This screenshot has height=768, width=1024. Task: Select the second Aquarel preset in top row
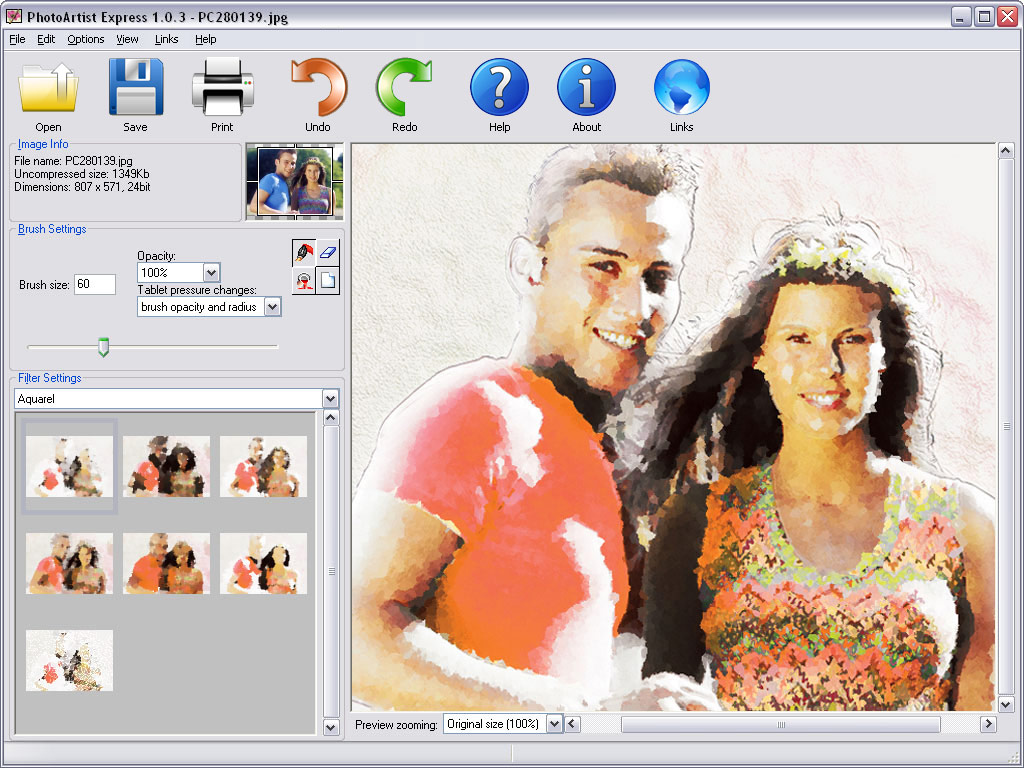pyautogui.click(x=167, y=466)
